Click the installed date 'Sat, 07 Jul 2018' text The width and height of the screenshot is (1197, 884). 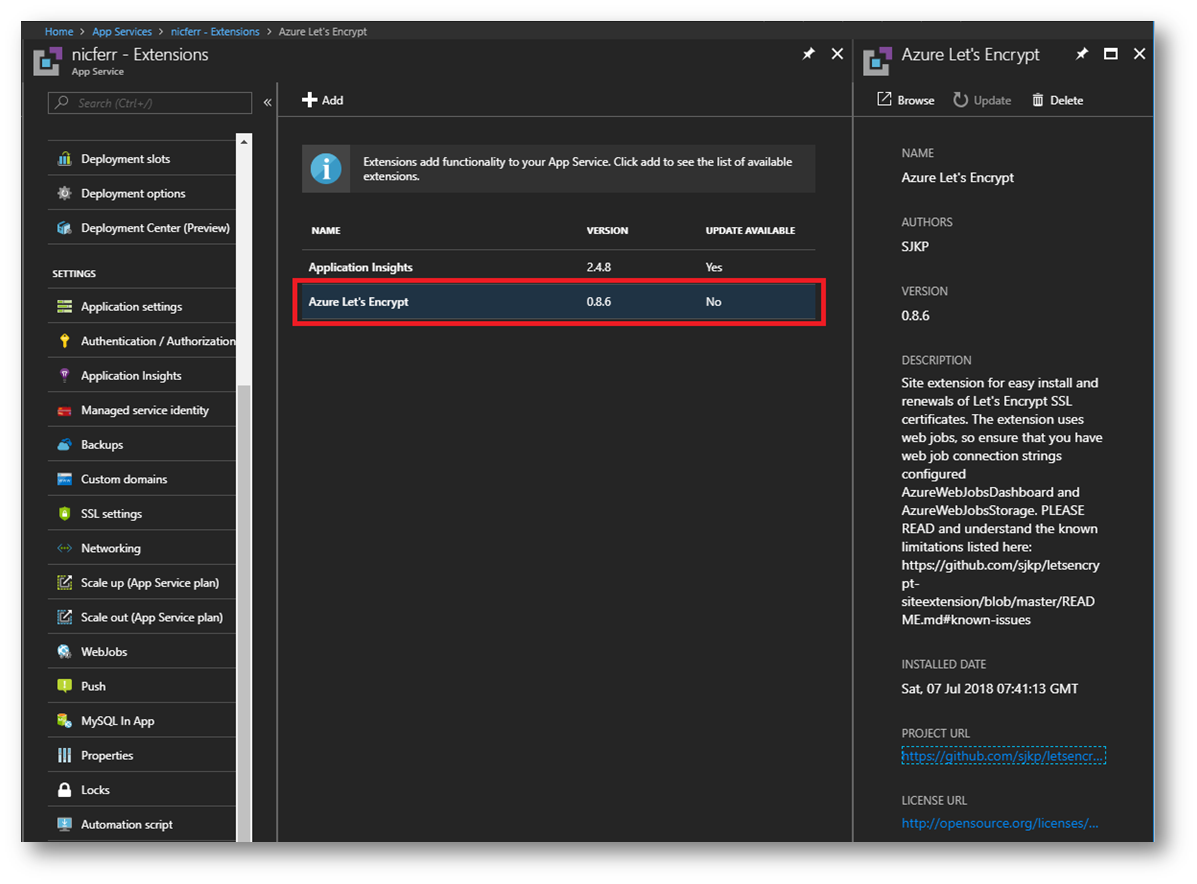click(x=989, y=689)
